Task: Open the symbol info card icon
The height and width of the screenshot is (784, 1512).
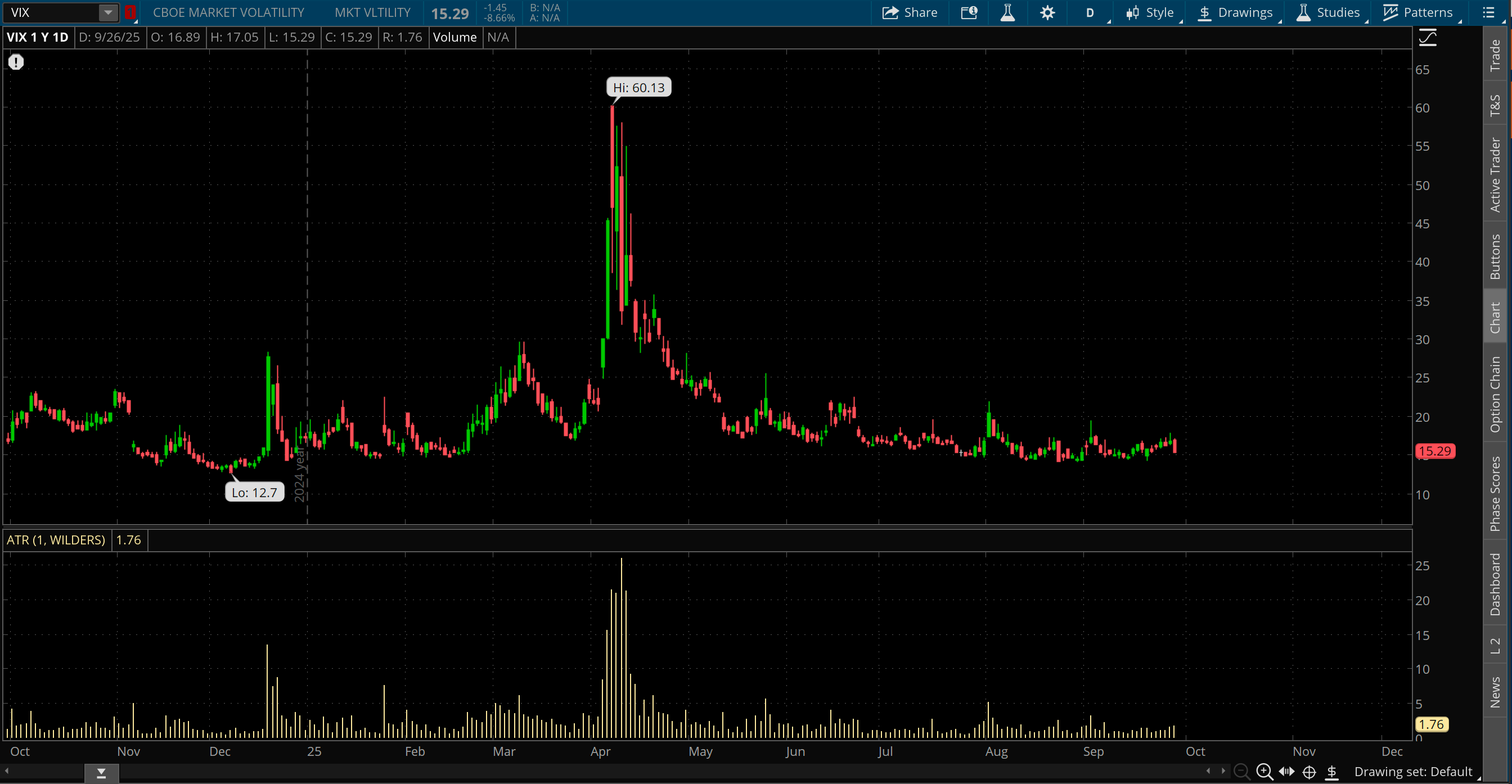Action: (969, 13)
